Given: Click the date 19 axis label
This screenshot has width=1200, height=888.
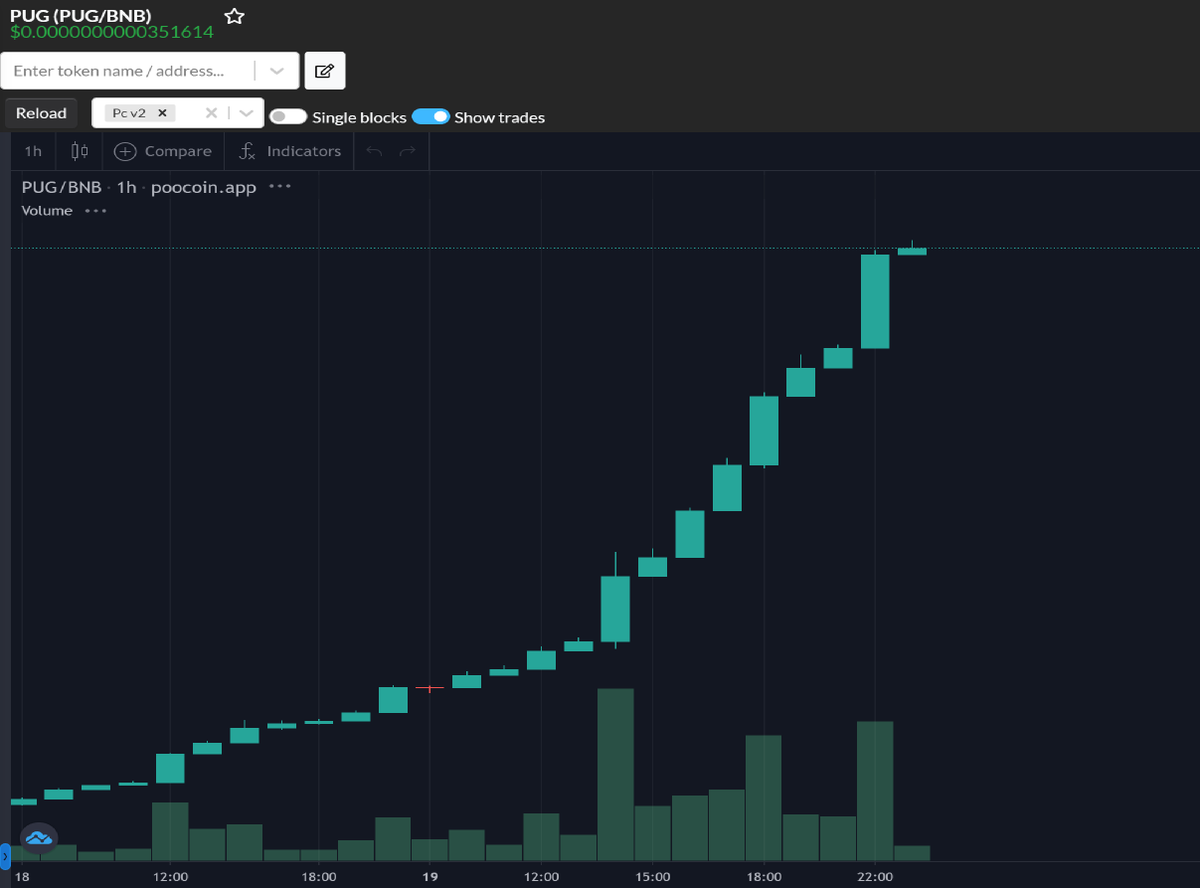Looking at the screenshot, I should pyautogui.click(x=428, y=877).
